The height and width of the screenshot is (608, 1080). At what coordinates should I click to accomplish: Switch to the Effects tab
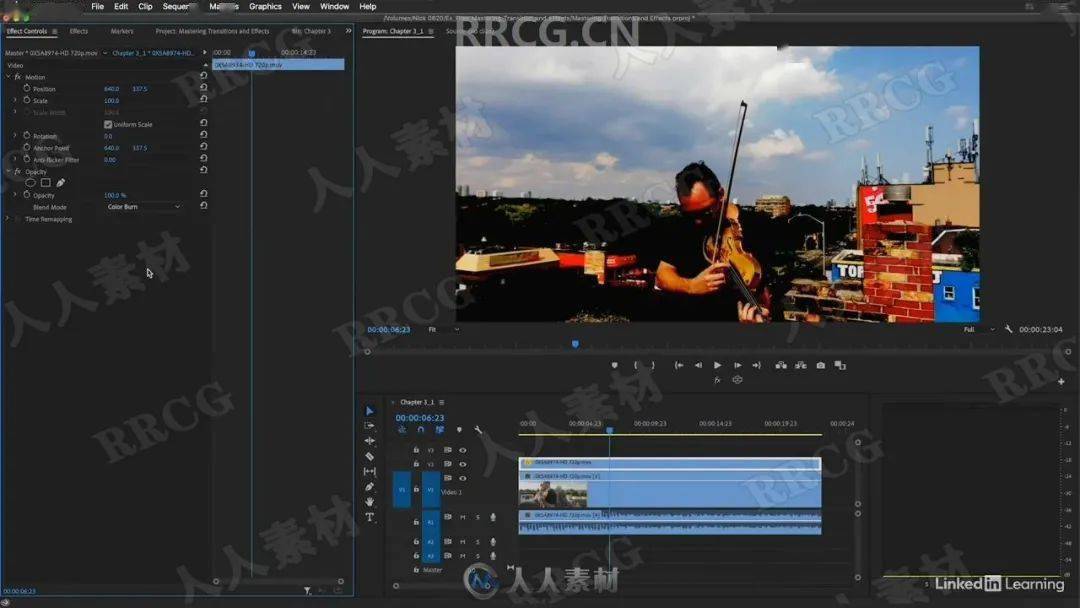(78, 31)
